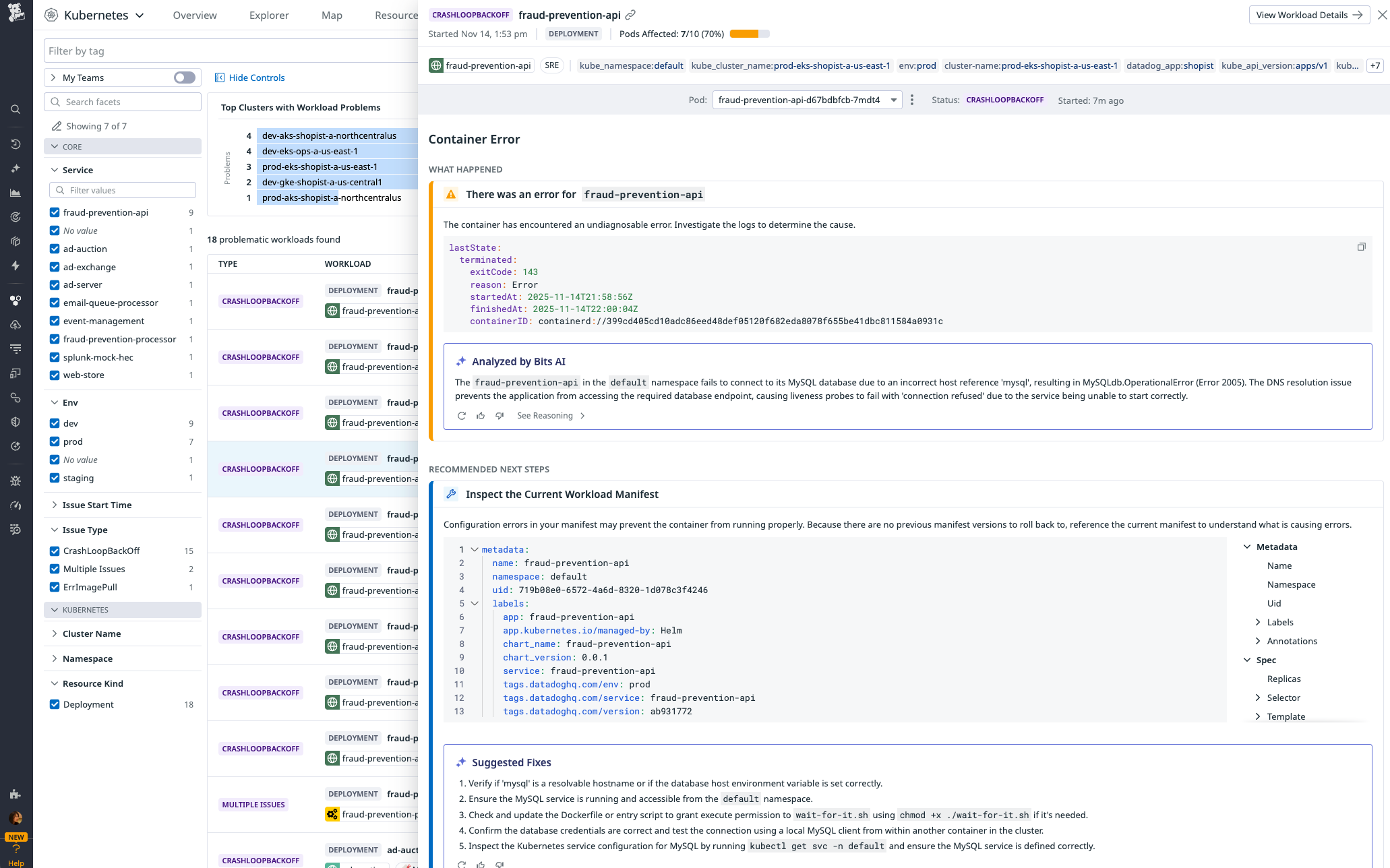
Task: Click the Pods Affected progress bar
Action: (x=749, y=34)
